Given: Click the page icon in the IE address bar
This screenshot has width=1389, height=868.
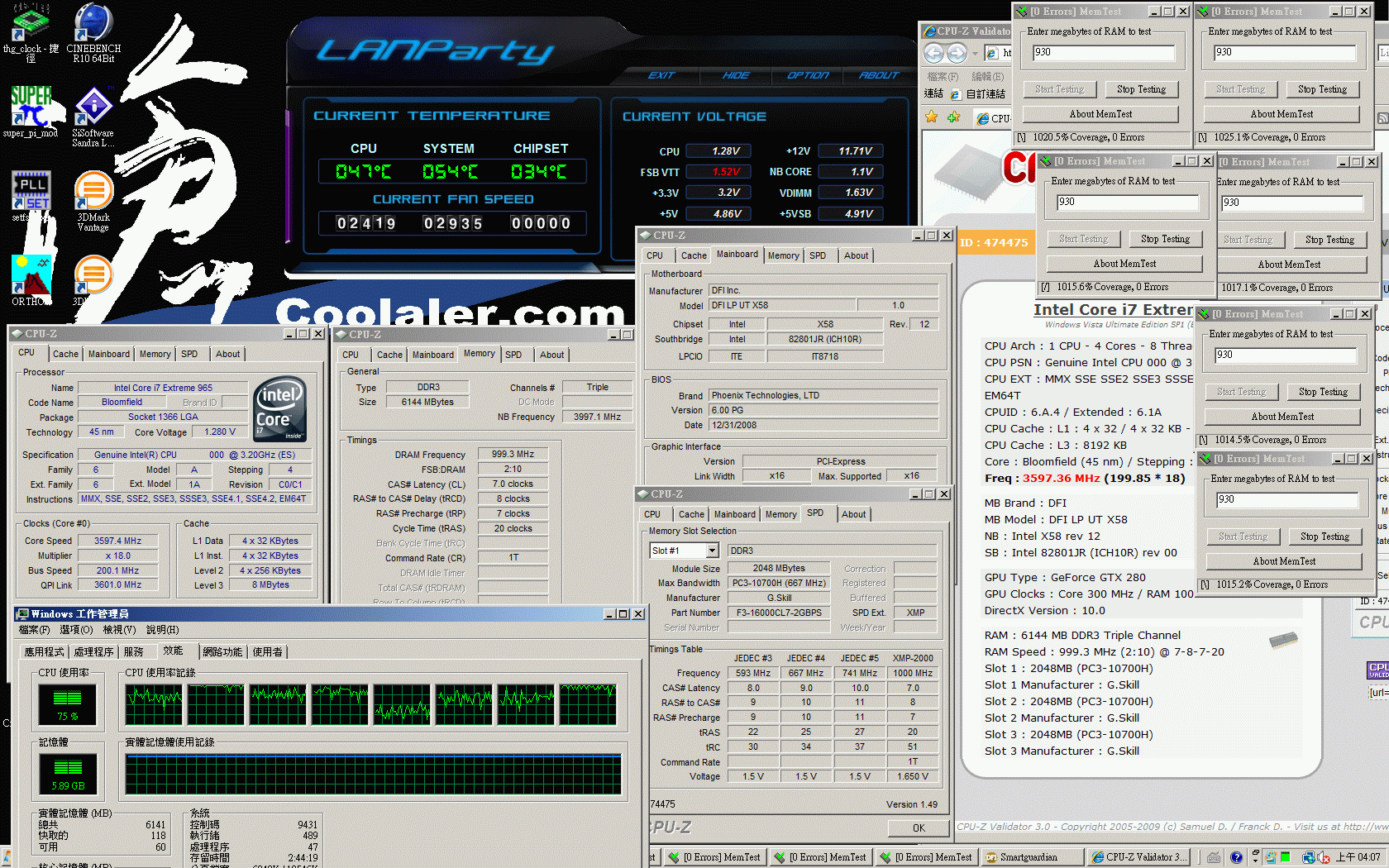Looking at the screenshot, I should pos(992,53).
